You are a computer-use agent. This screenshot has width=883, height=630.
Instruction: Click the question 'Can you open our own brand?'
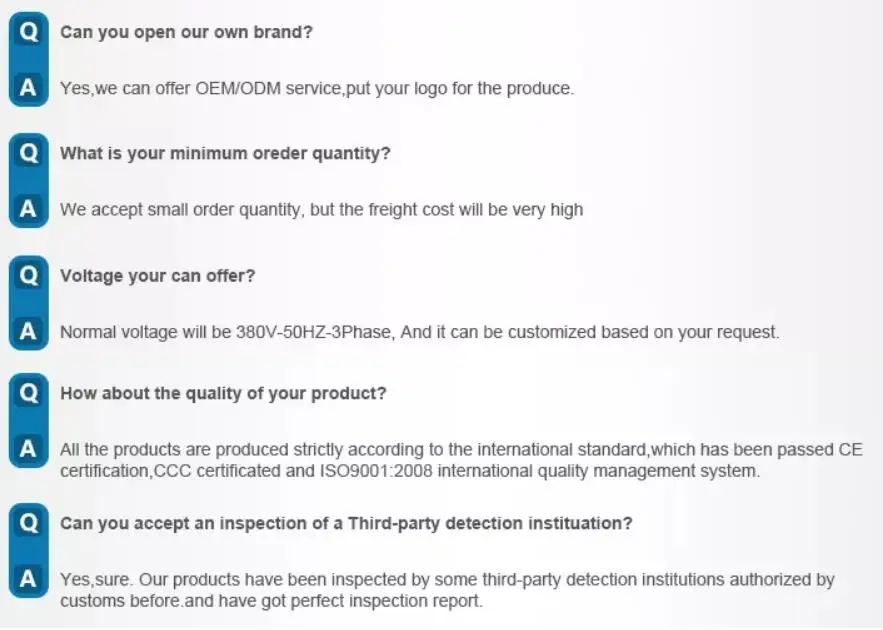(x=186, y=32)
